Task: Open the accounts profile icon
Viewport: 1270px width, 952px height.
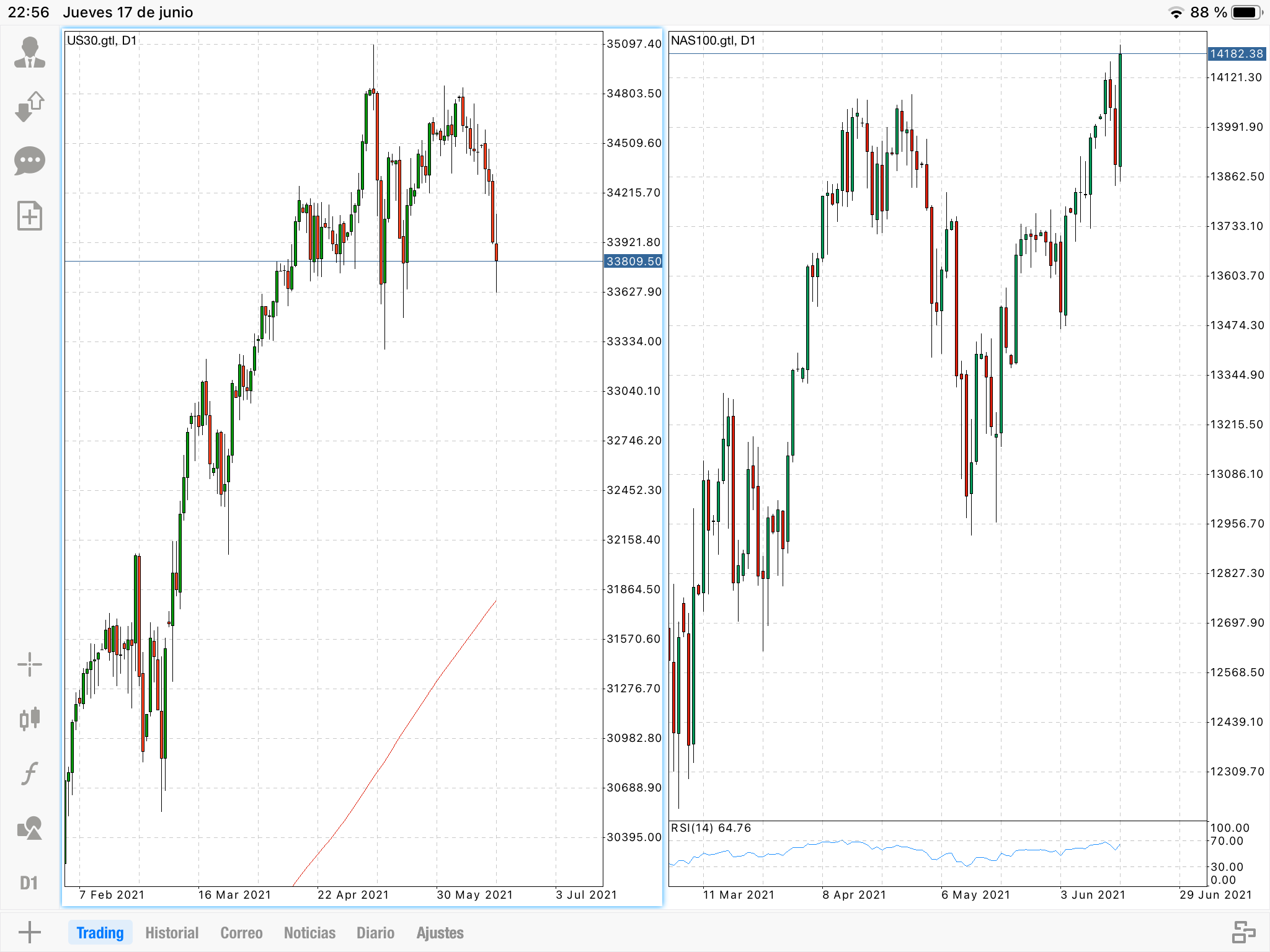Action: [29, 52]
